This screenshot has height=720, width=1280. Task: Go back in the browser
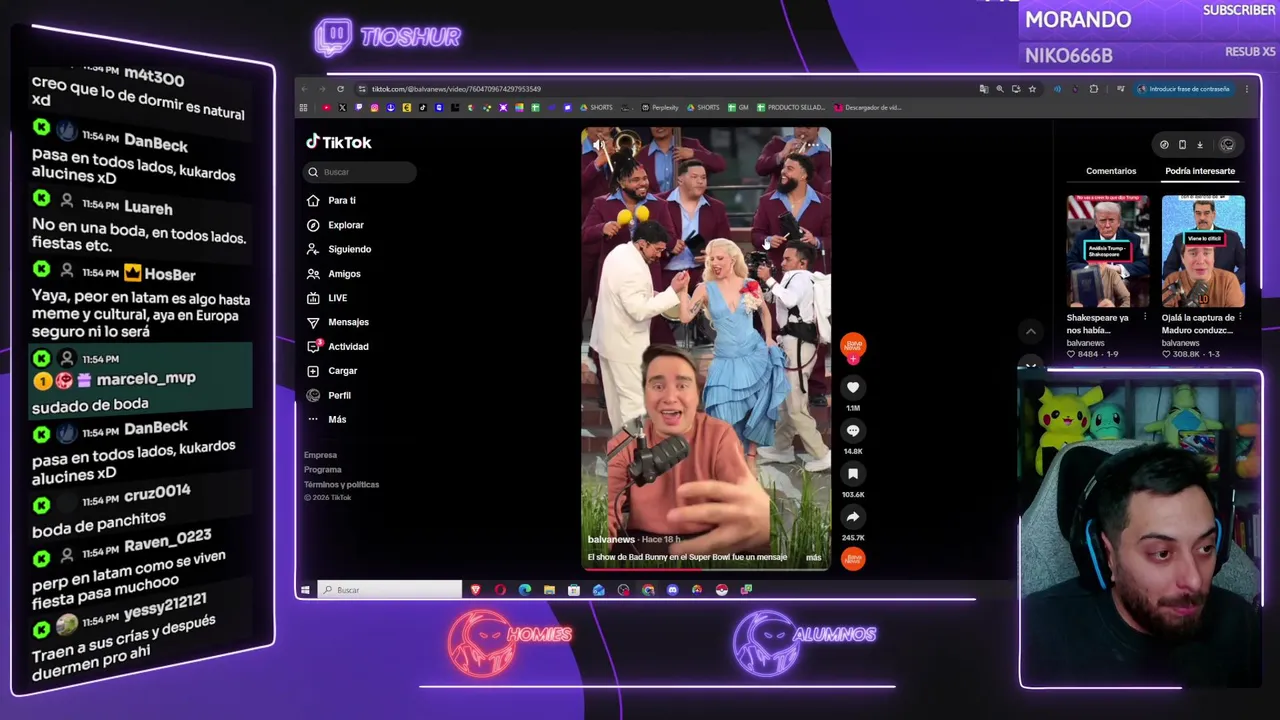point(304,89)
